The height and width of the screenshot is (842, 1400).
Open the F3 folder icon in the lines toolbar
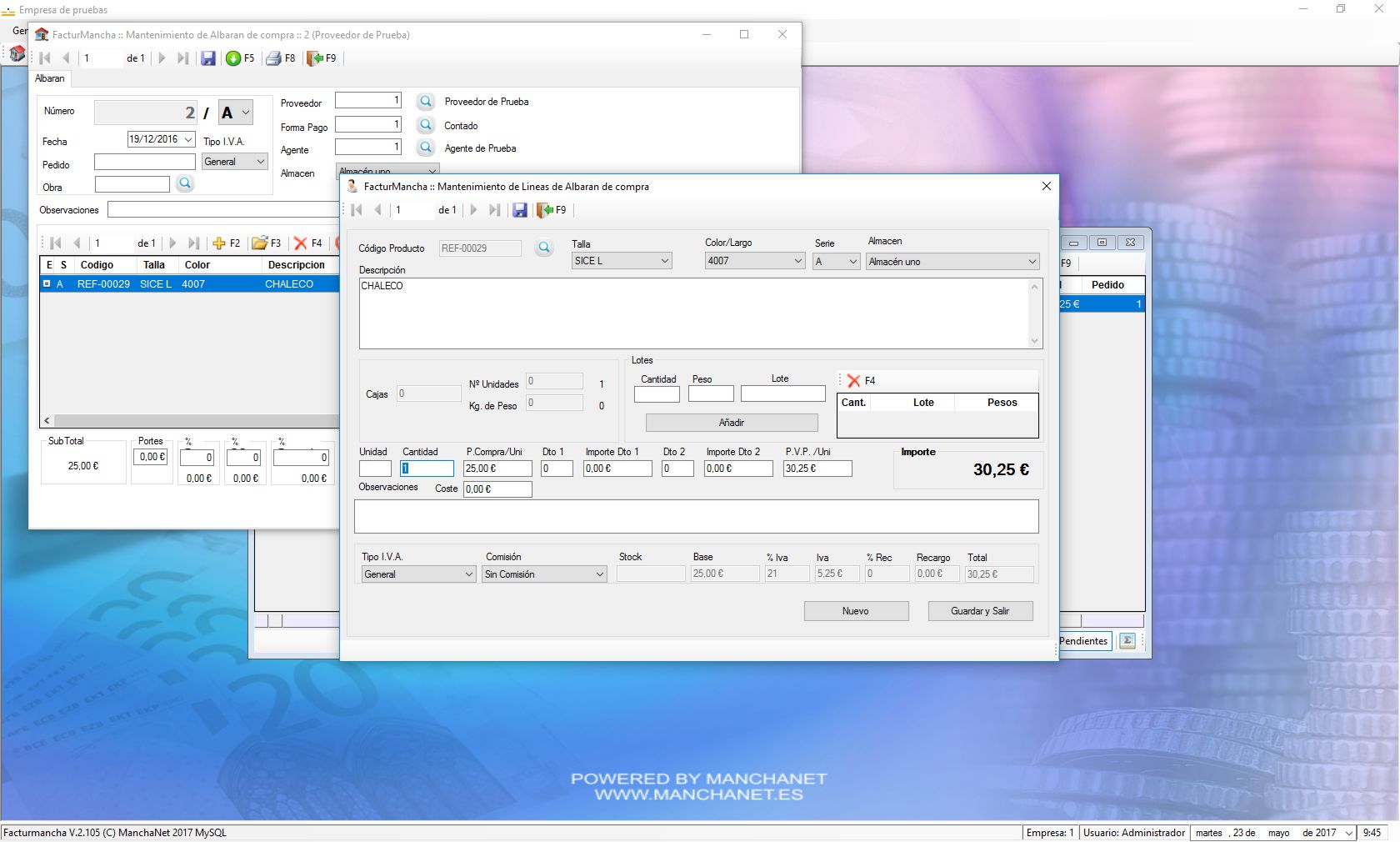[260, 243]
